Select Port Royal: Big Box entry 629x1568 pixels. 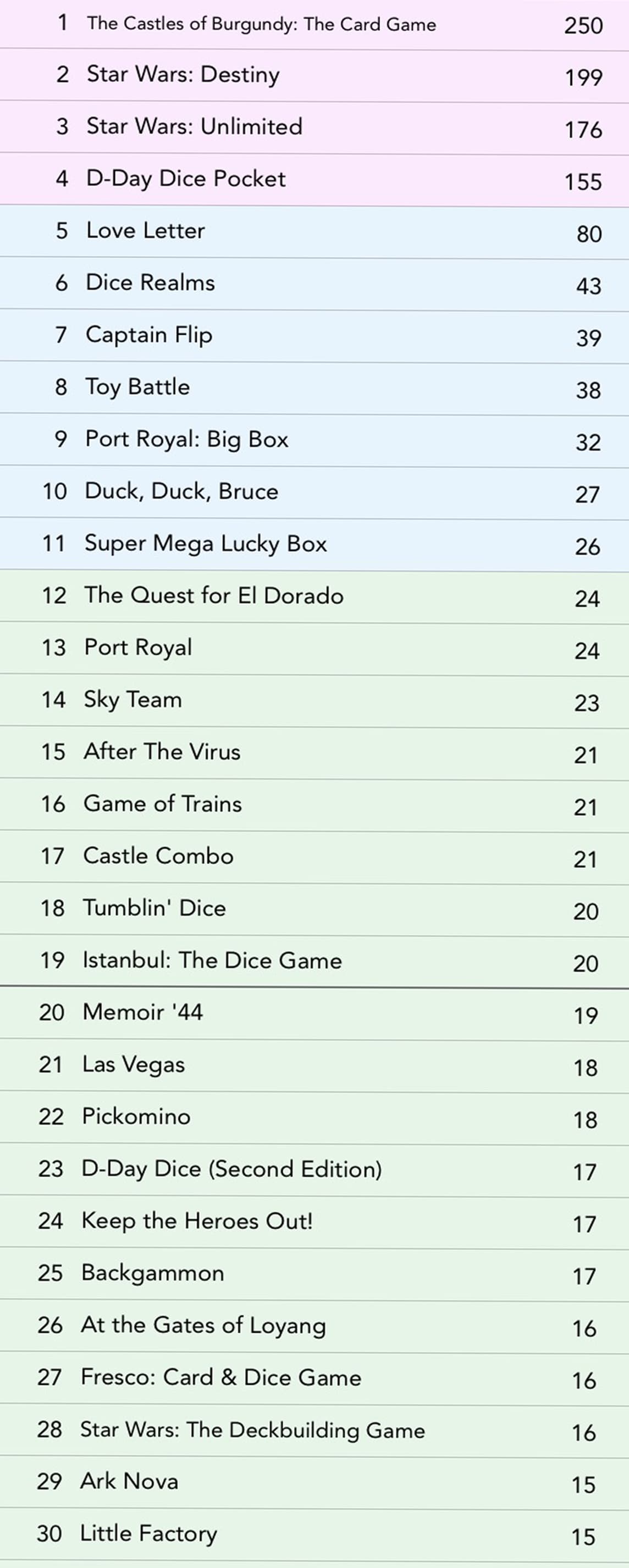[186, 439]
